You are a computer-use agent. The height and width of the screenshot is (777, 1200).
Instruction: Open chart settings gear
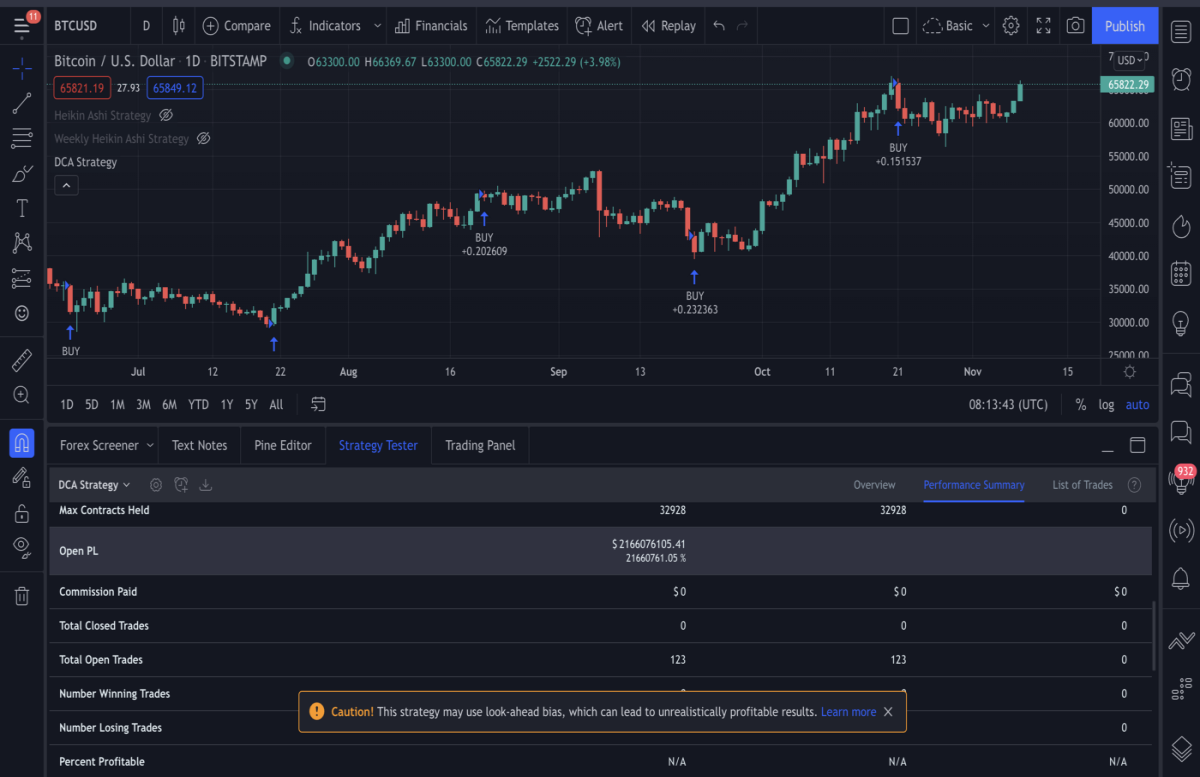click(1011, 26)
